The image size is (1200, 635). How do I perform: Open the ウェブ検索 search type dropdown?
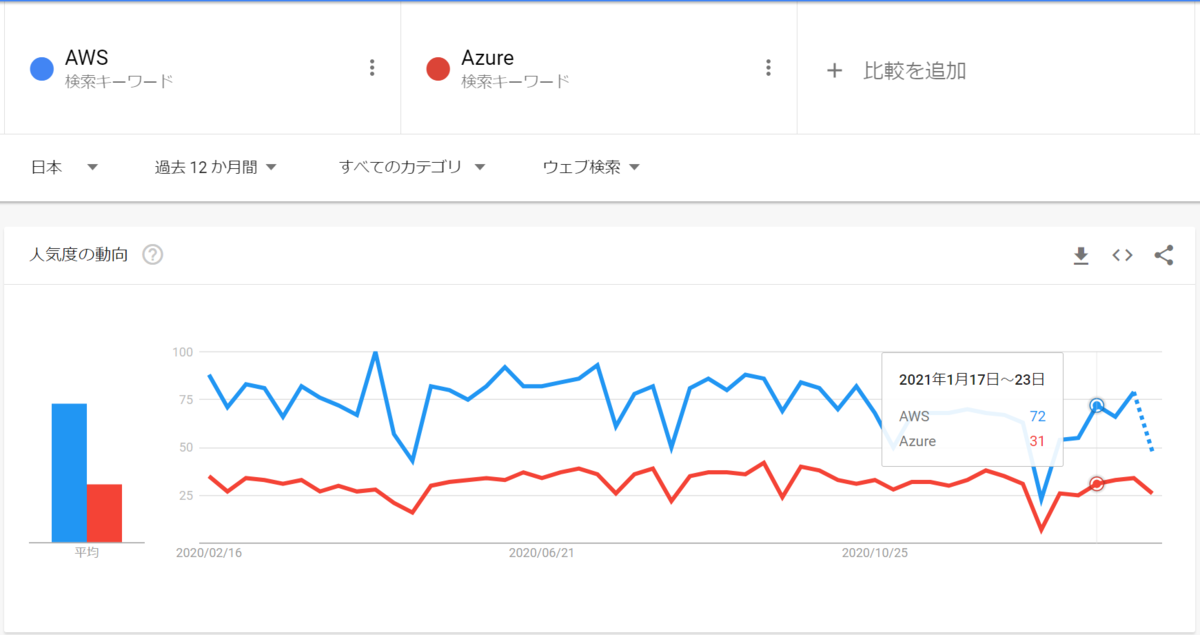[590, 167]
